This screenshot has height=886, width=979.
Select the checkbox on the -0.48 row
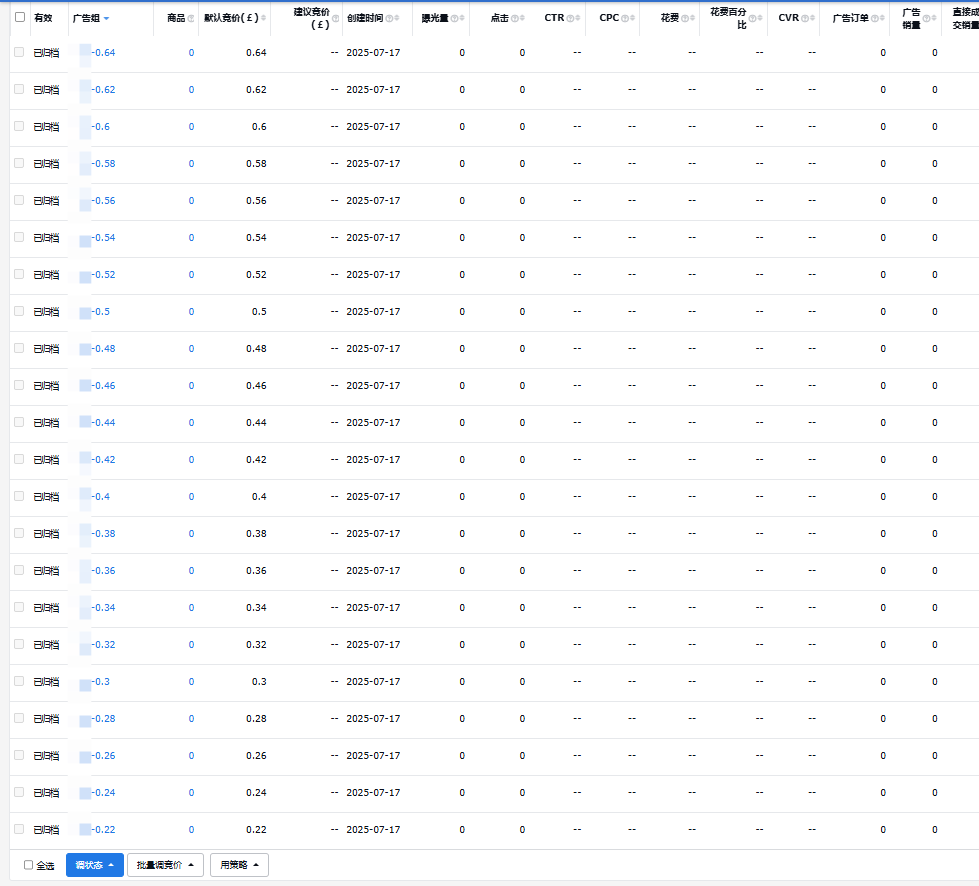(19, 348)
